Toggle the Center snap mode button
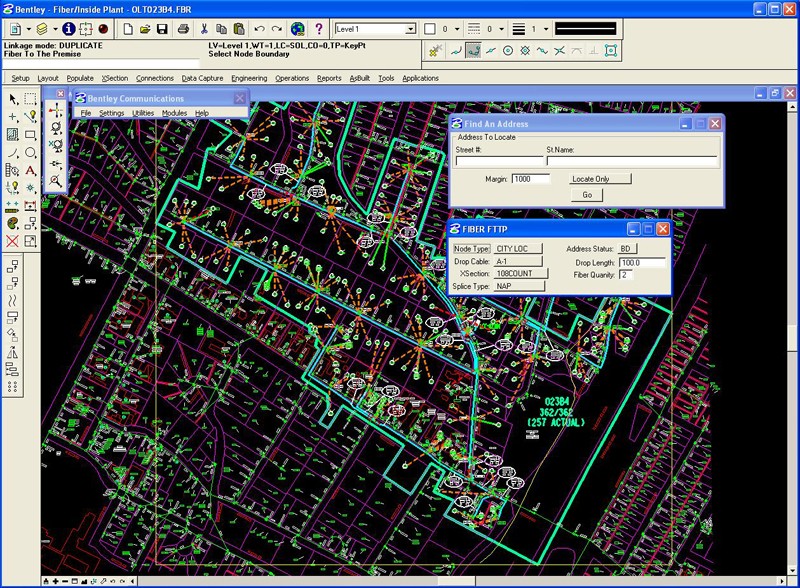The width and height of the screenshot is (800, 588). tap(508, 50)
